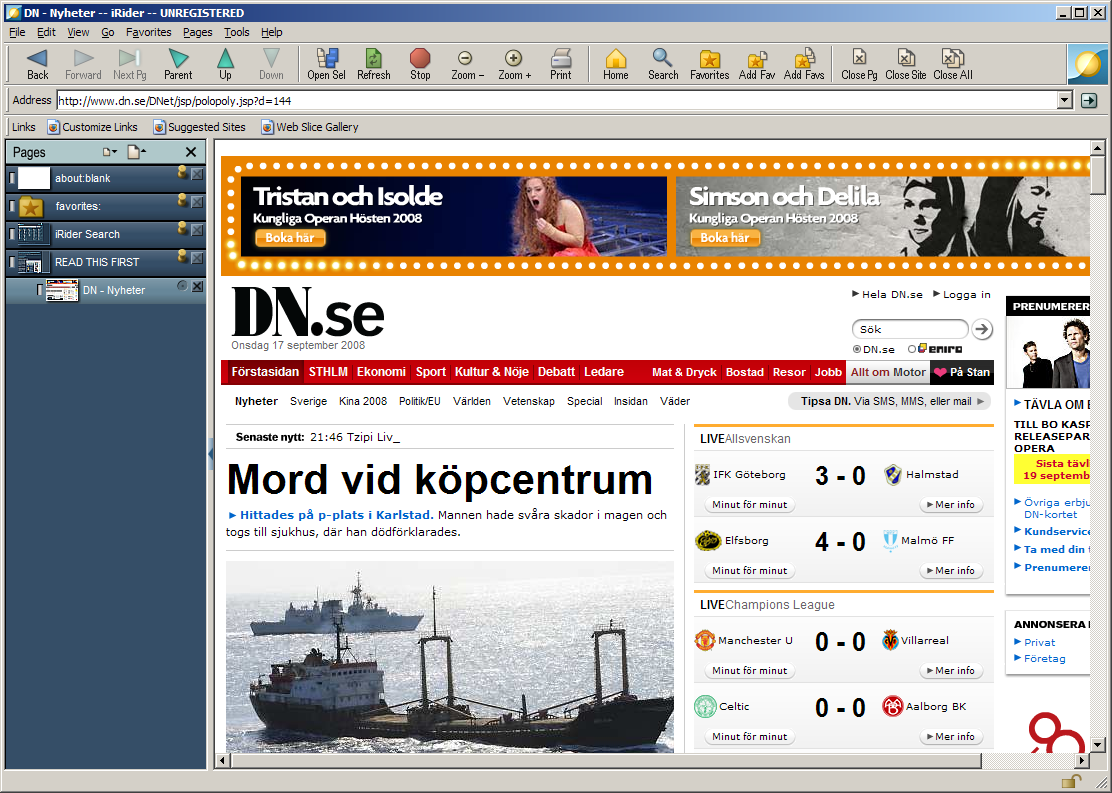Viewport: 1112px width, 793px height.
Task: Open second Pages panel page dropdown
Action: click(136, 152)
